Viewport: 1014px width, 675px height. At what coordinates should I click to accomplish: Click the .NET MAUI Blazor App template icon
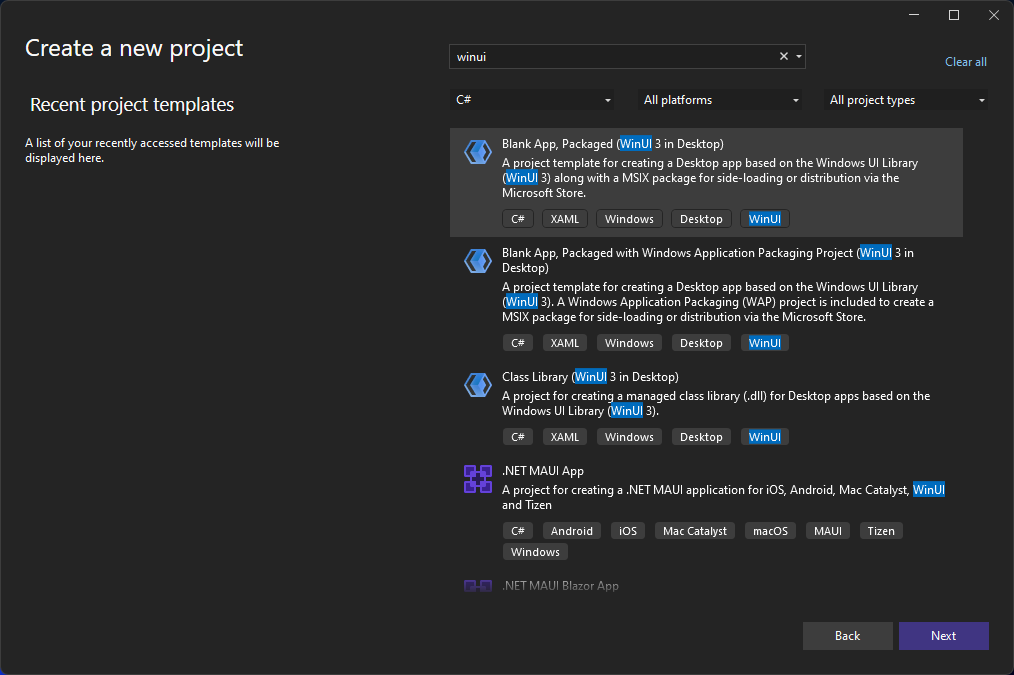coord(477,586)
